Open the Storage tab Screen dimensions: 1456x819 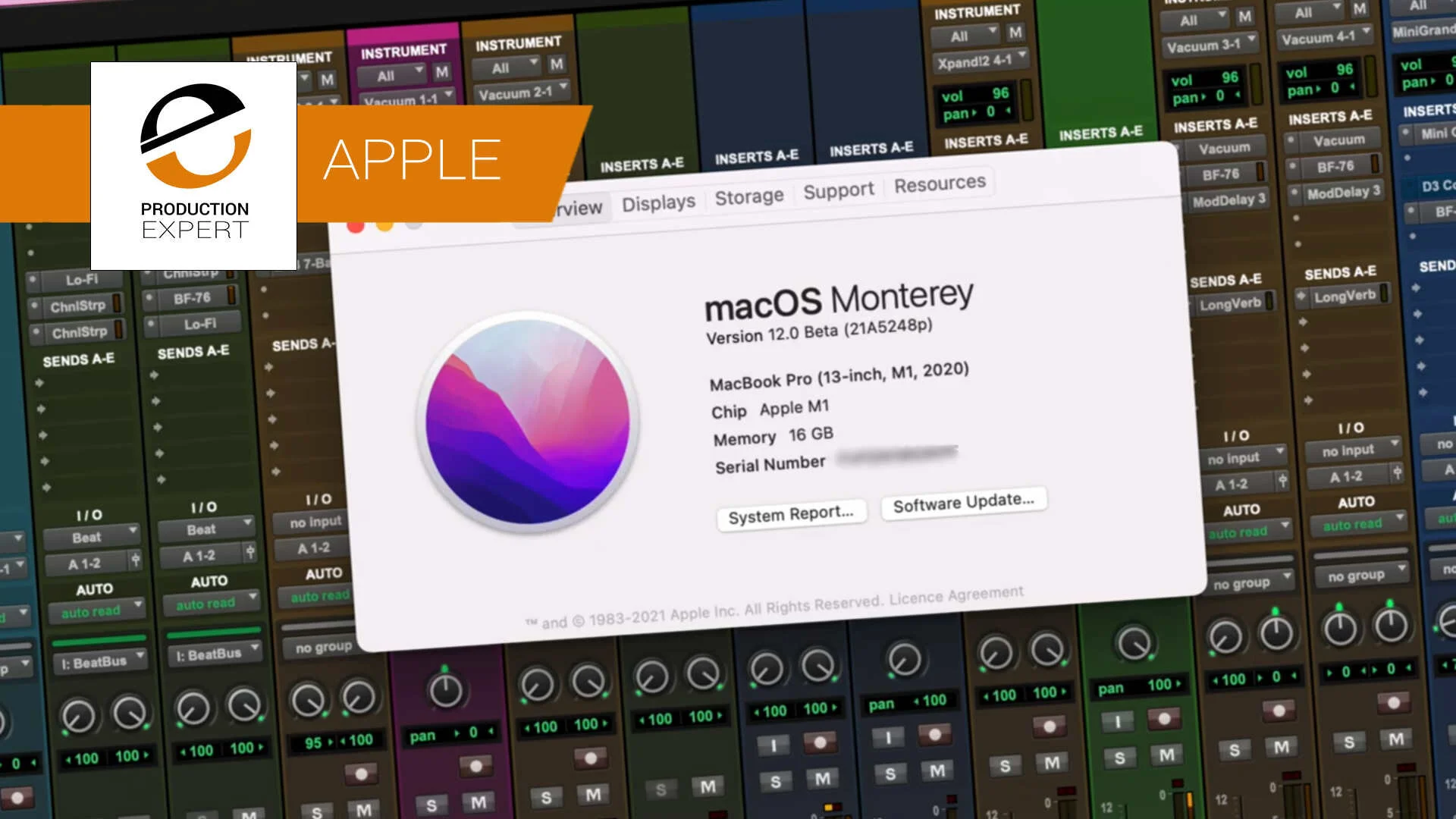coord(749,196)
